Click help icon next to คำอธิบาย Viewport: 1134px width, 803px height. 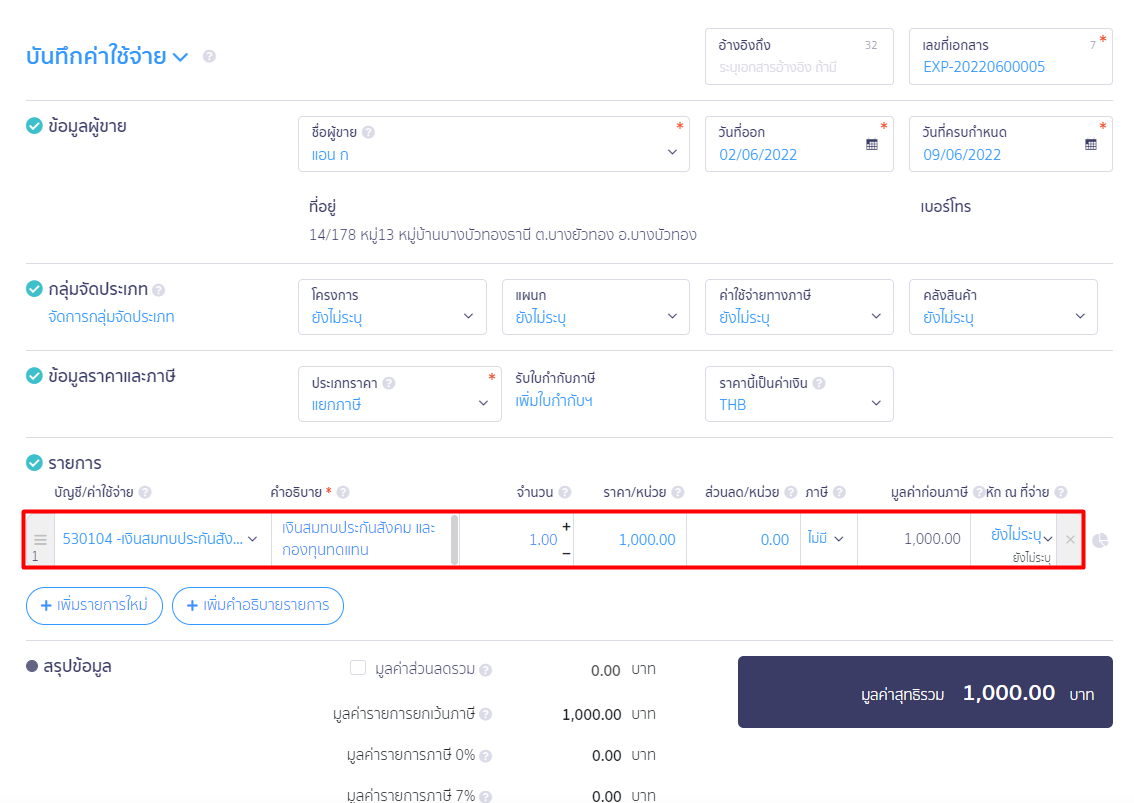pos(343,493)
